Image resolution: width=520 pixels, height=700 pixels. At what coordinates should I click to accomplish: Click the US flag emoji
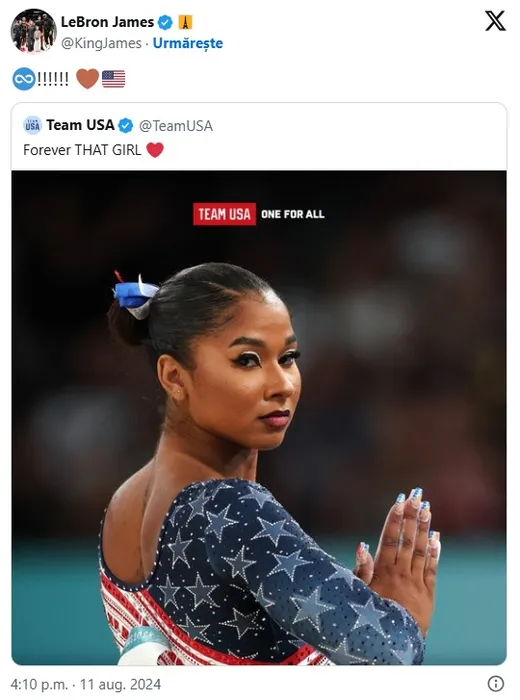[113, 79]
